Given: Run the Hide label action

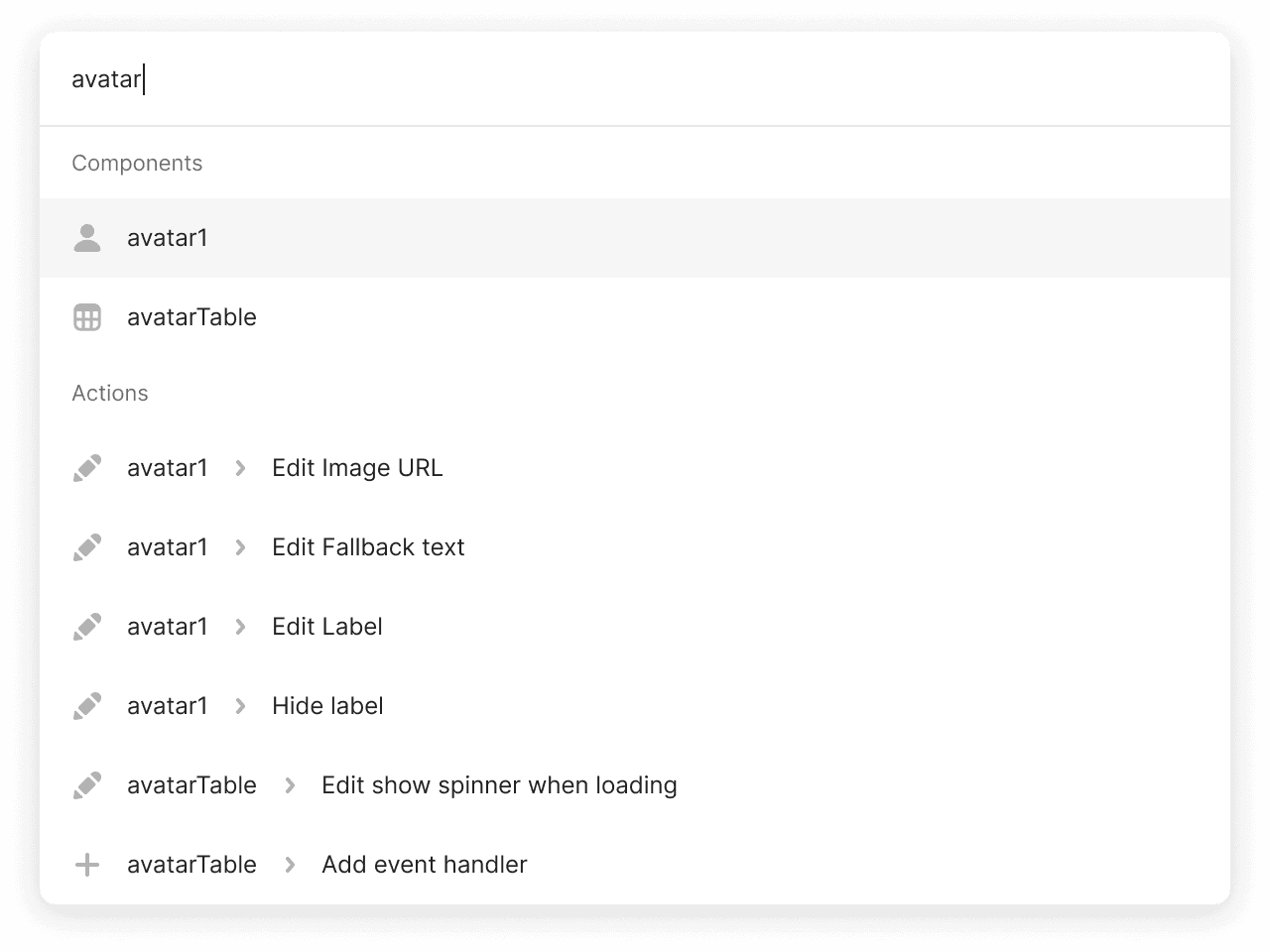Looking at the screenshot, I should coord(327,706).
